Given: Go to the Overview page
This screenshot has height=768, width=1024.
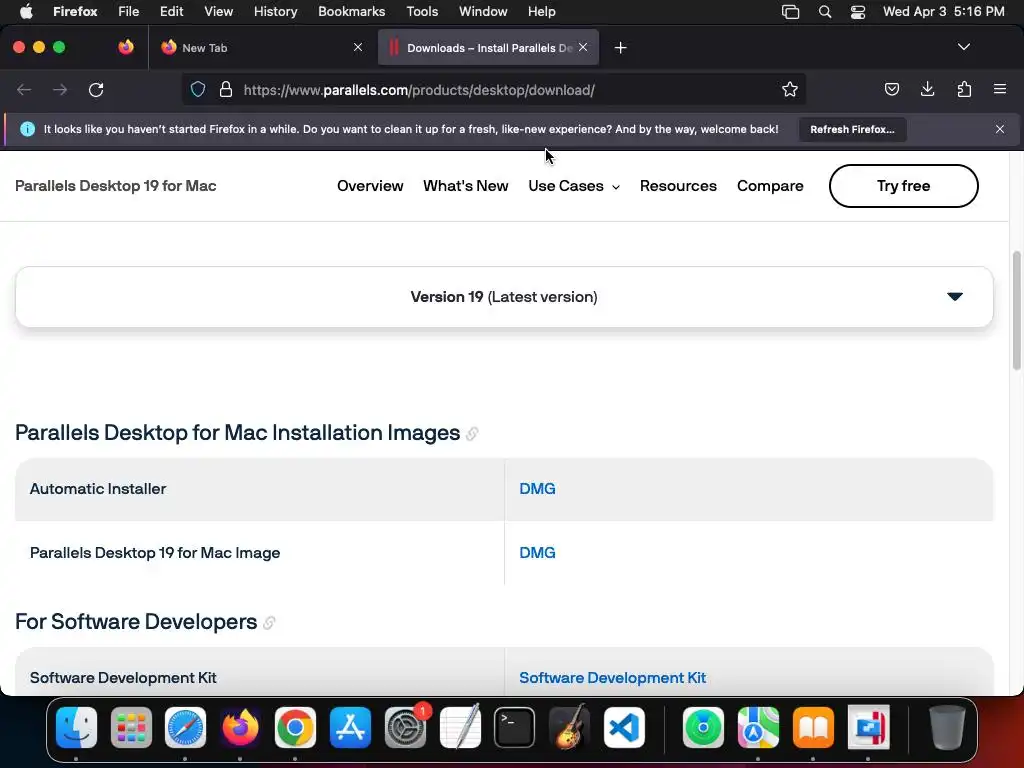Looking at the screenshot, I should pos(370,186).
